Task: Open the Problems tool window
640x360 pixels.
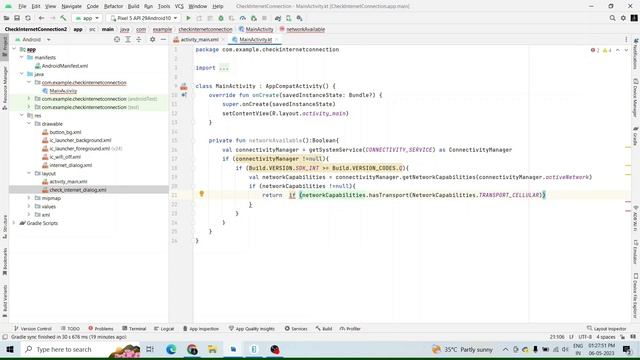Action: click(101, 329)
